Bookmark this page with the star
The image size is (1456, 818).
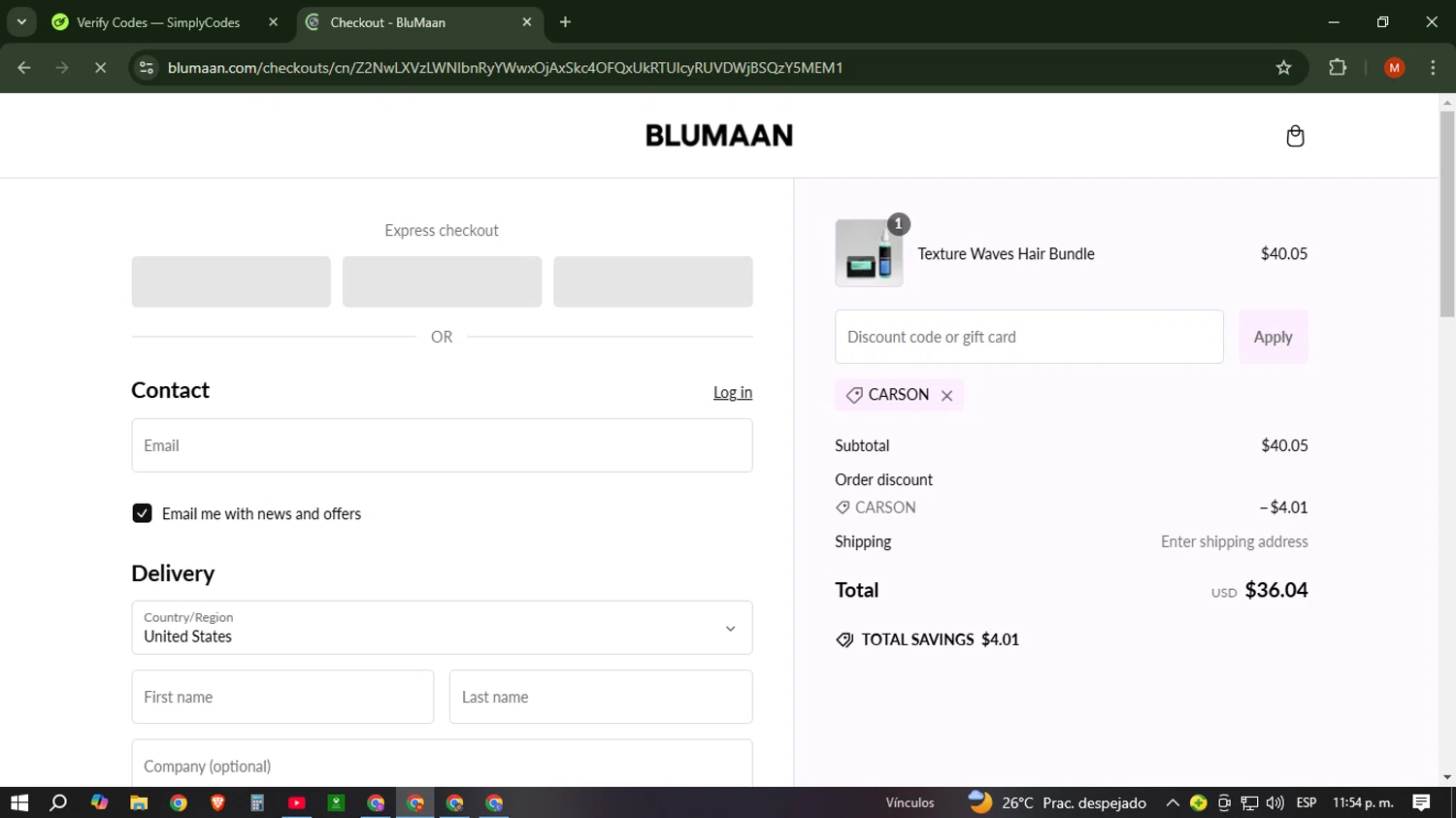[1283, 68]
